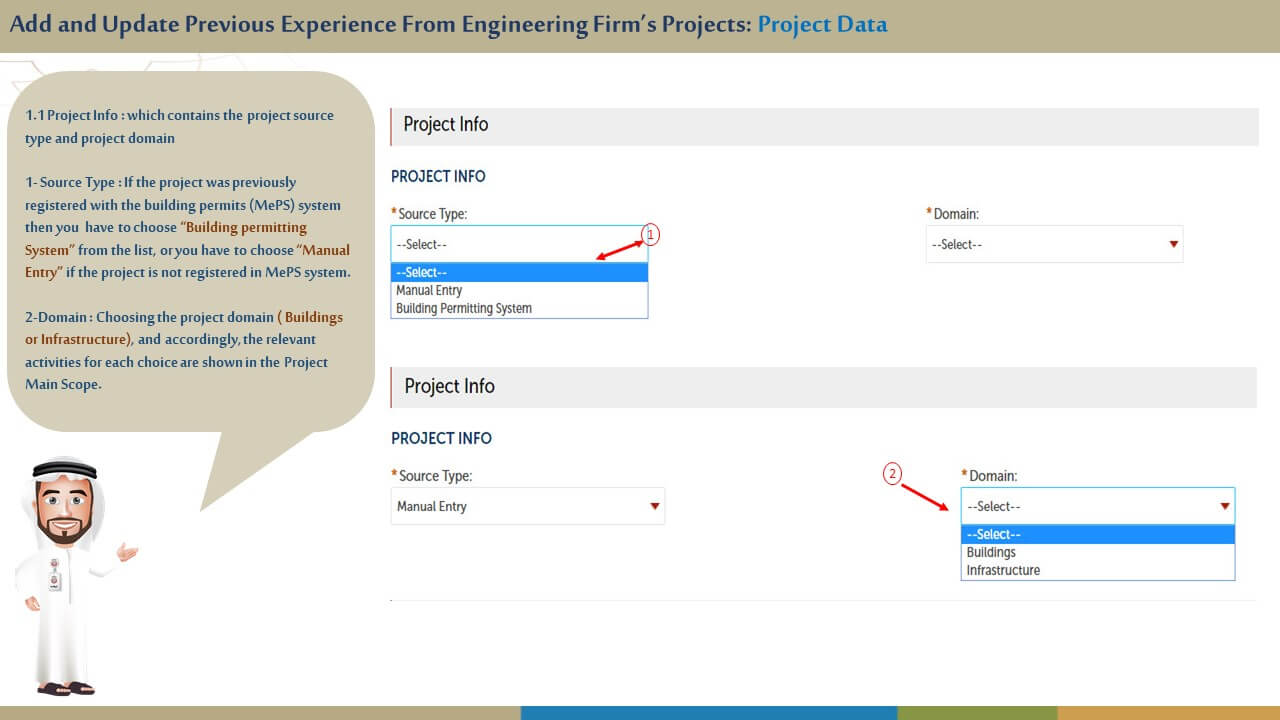This screenshot has height=720, width=1280.
Task: Click the upper Project Info section header
Action: 446,125
